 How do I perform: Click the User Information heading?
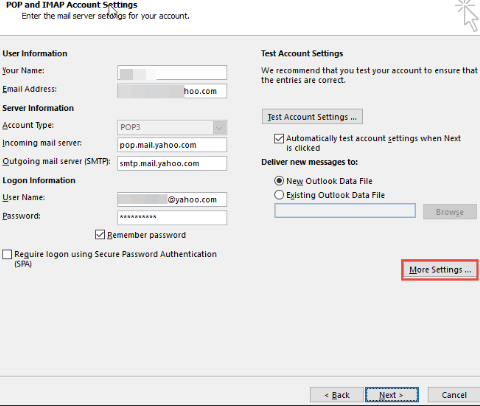(35, 53)
